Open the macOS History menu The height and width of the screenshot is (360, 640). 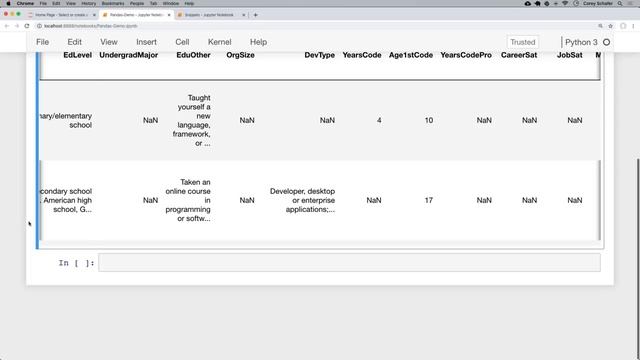point(89,3)
